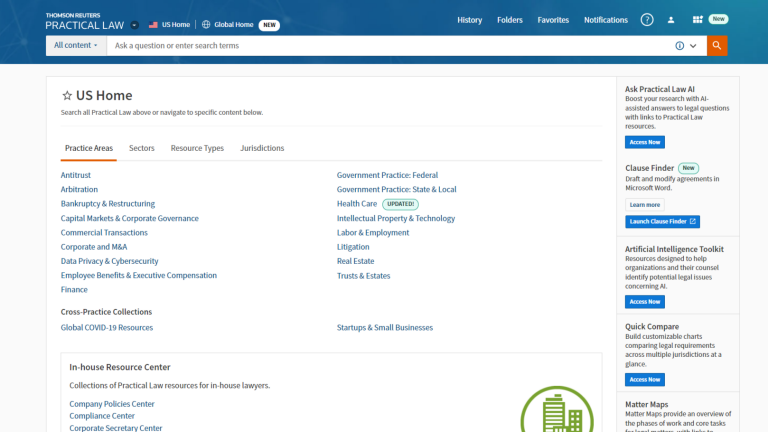
Task: Open the user profile icon
Action: point(671,20)
